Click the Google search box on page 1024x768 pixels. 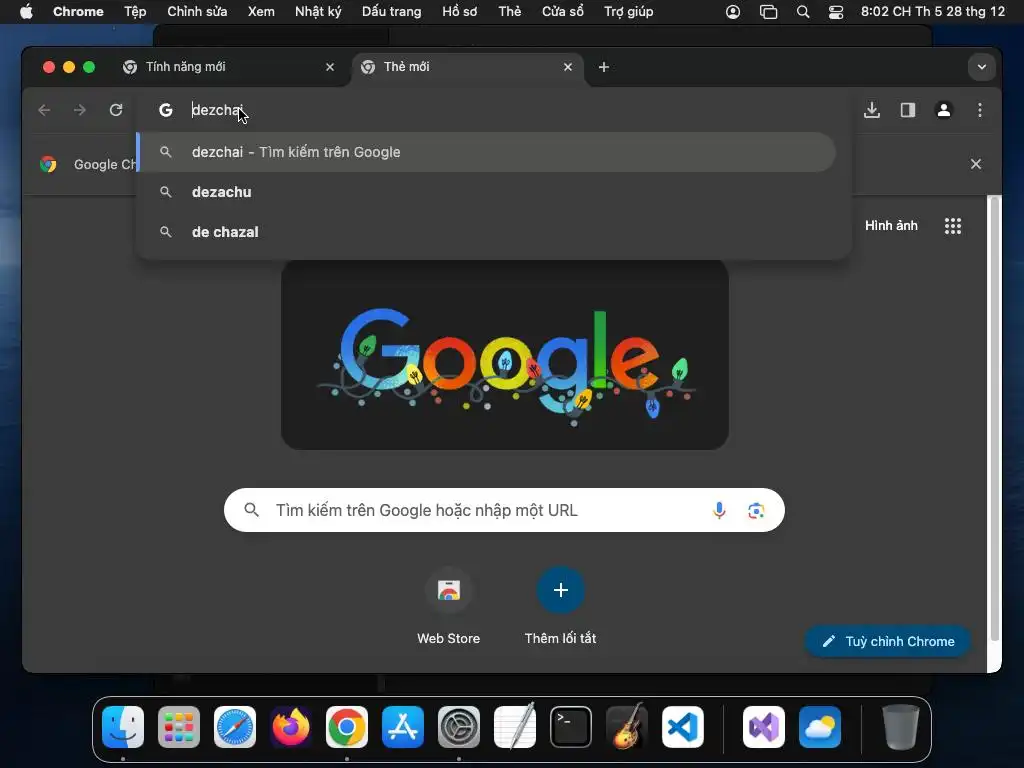click(x=504, y=510)
